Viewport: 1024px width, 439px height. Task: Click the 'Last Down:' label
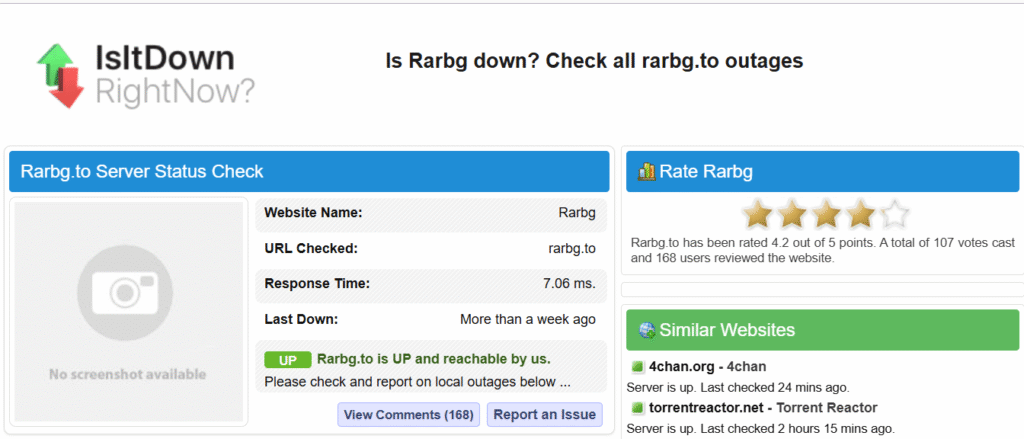(301, 320)
